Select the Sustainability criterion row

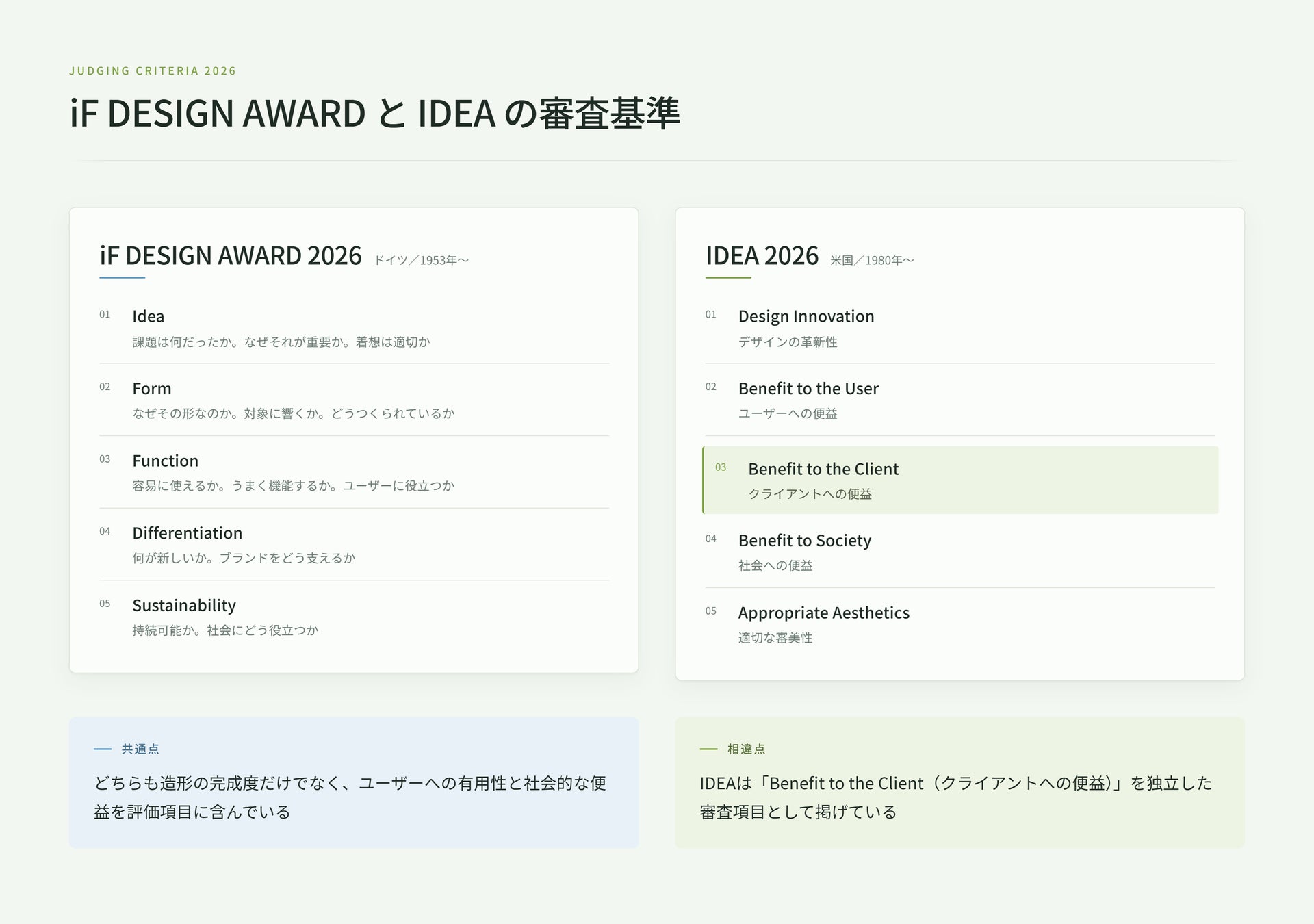click(x=354, y=617)
